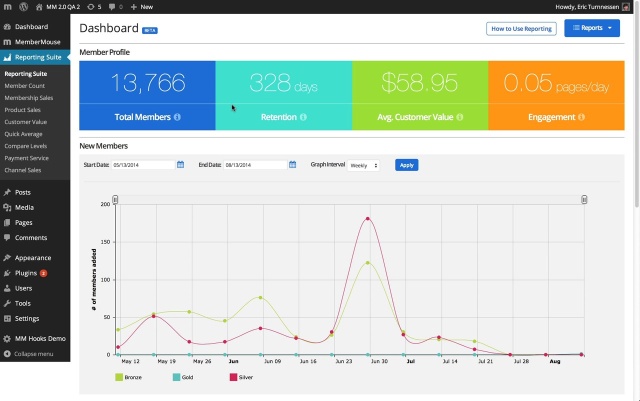Open the End Date calendar picker
This screenshot has height=401, width=640.
click(x=292, y=164)
